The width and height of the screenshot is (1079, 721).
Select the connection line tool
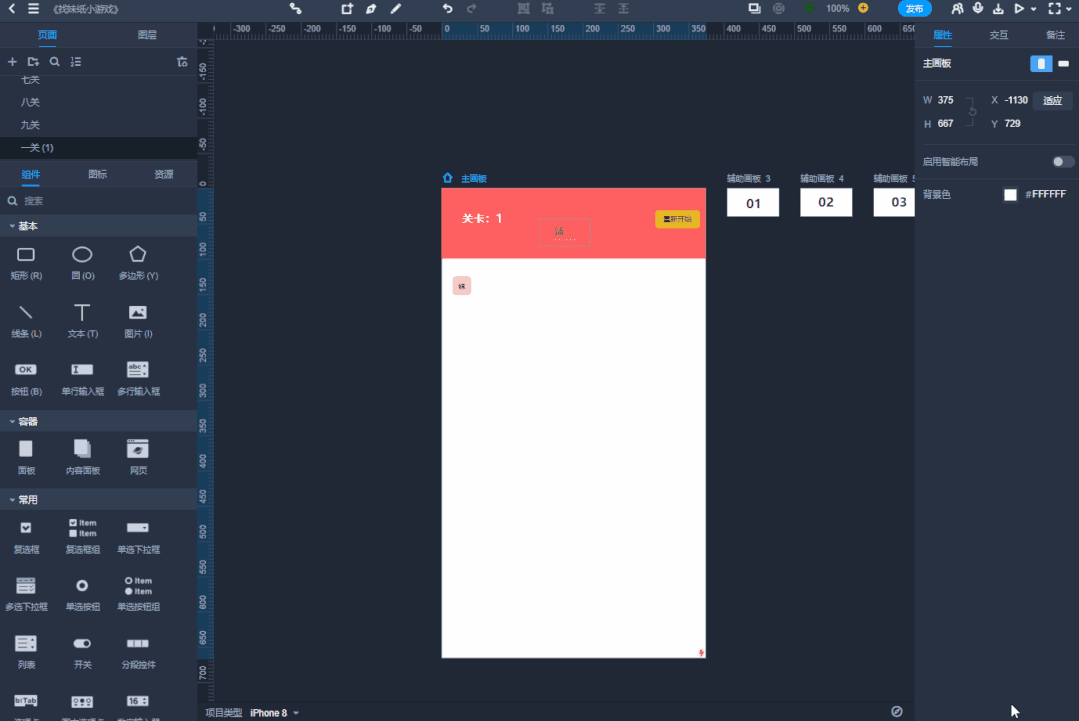coord(295,9)
